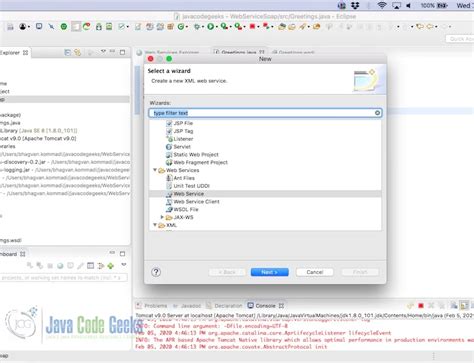
Task: Click the Cancel button in wizard
Action: click(x=315, y=272)
